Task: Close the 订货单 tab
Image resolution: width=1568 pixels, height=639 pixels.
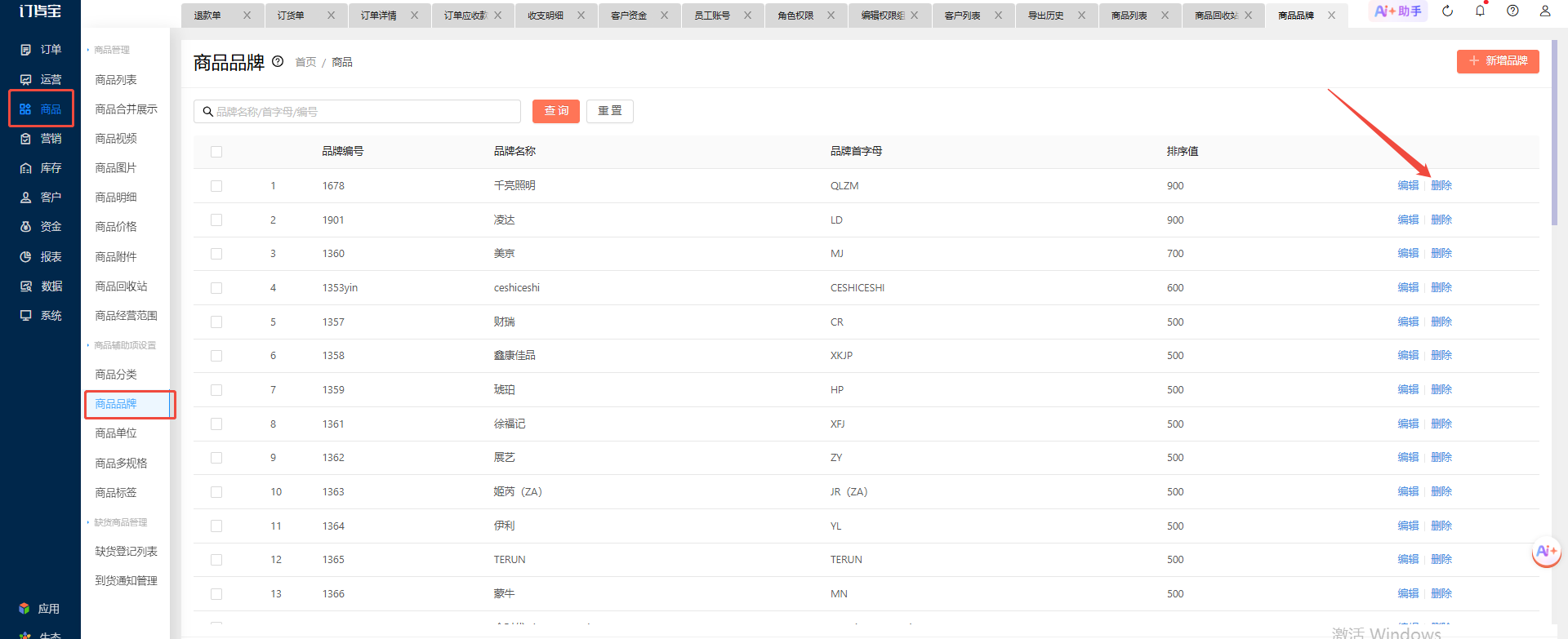Action: pos(331,16)
